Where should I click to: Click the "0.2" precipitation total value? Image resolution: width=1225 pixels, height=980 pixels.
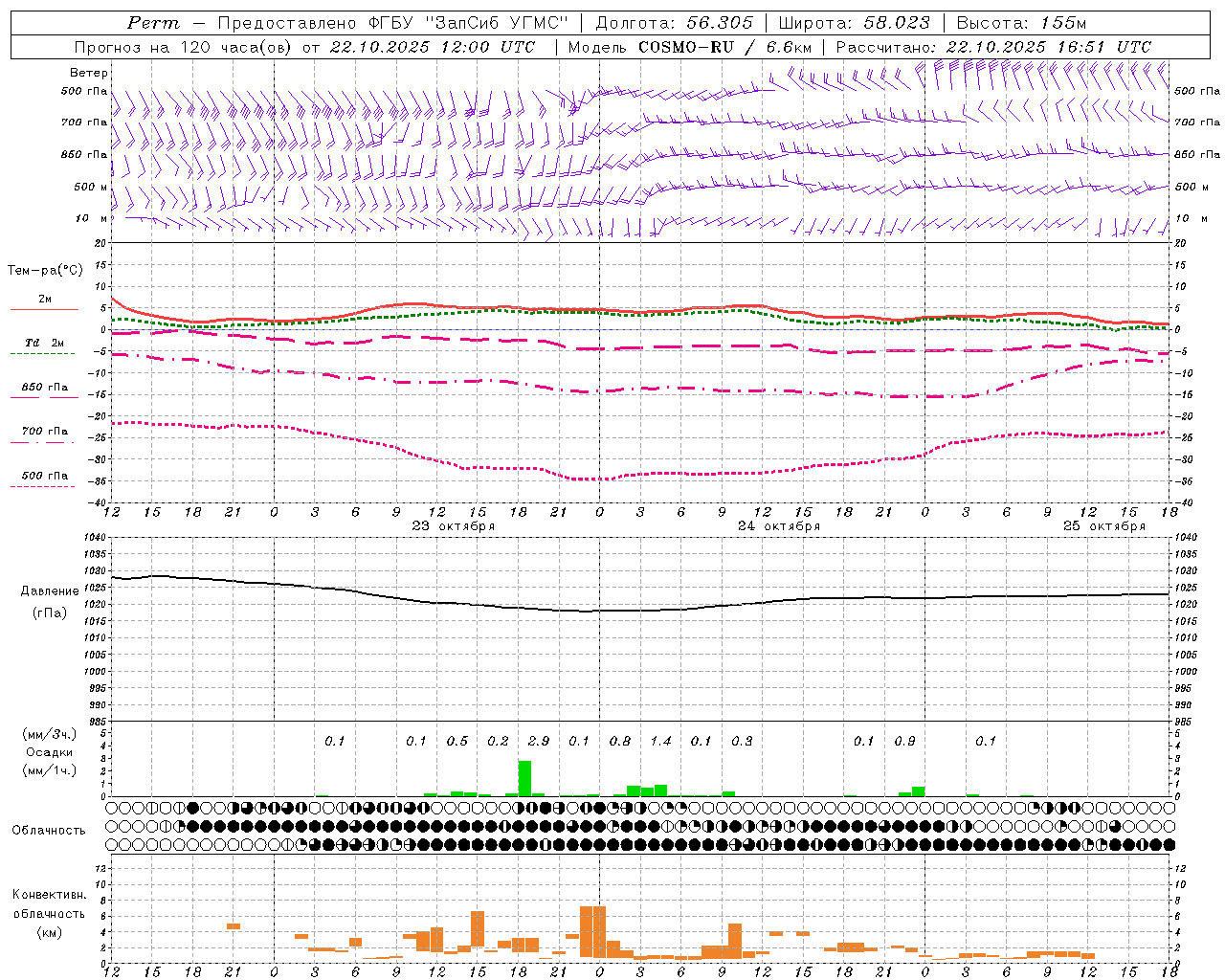498,741
